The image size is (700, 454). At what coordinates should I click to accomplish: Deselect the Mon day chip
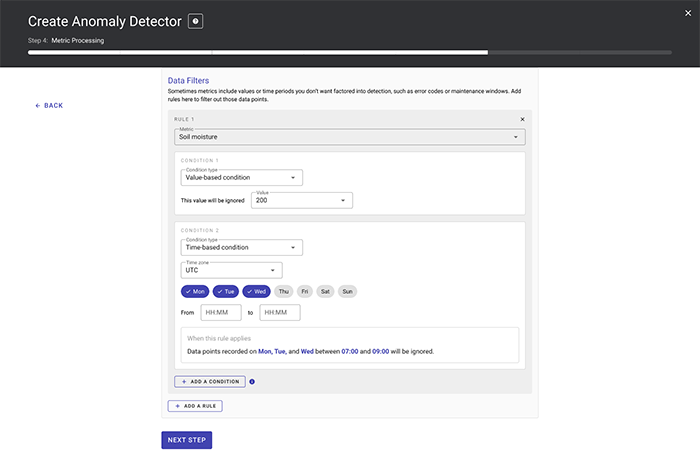tap(195, 292)
